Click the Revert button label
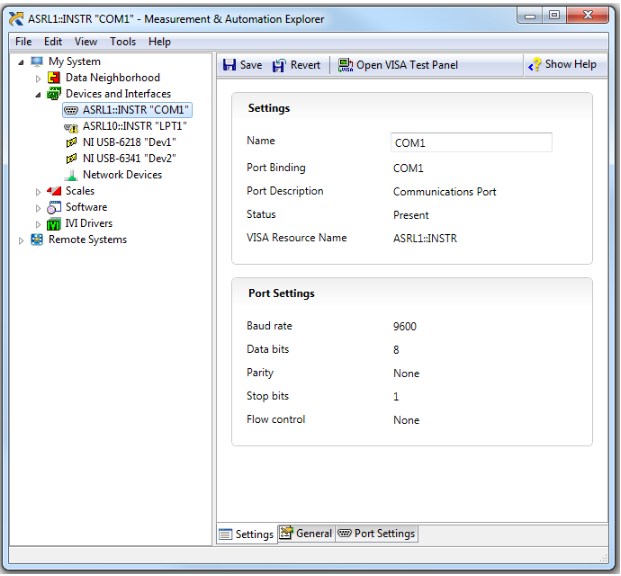The image size is (621, 576). click(x=305, y=65)
